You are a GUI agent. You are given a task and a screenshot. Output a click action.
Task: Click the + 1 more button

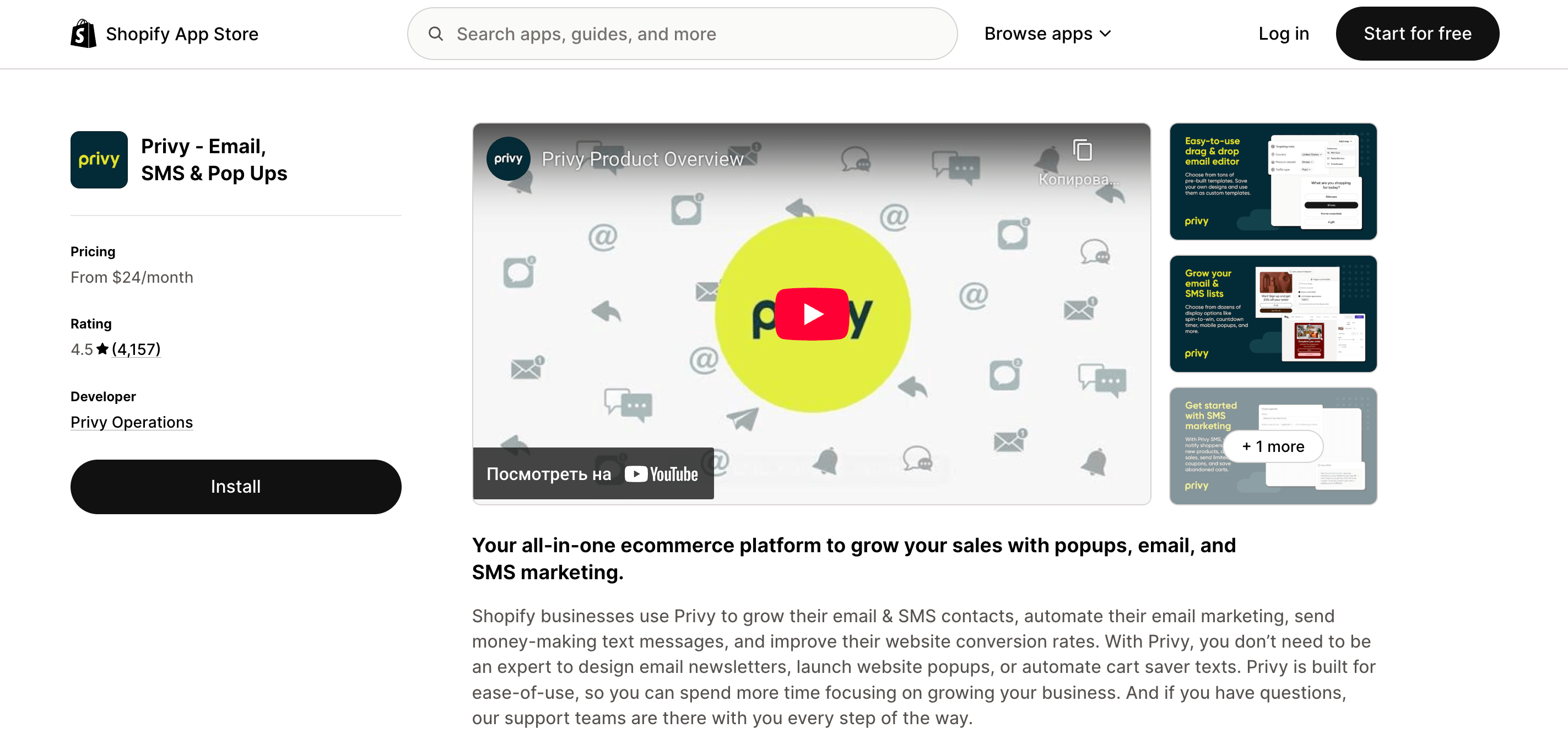1273,446
